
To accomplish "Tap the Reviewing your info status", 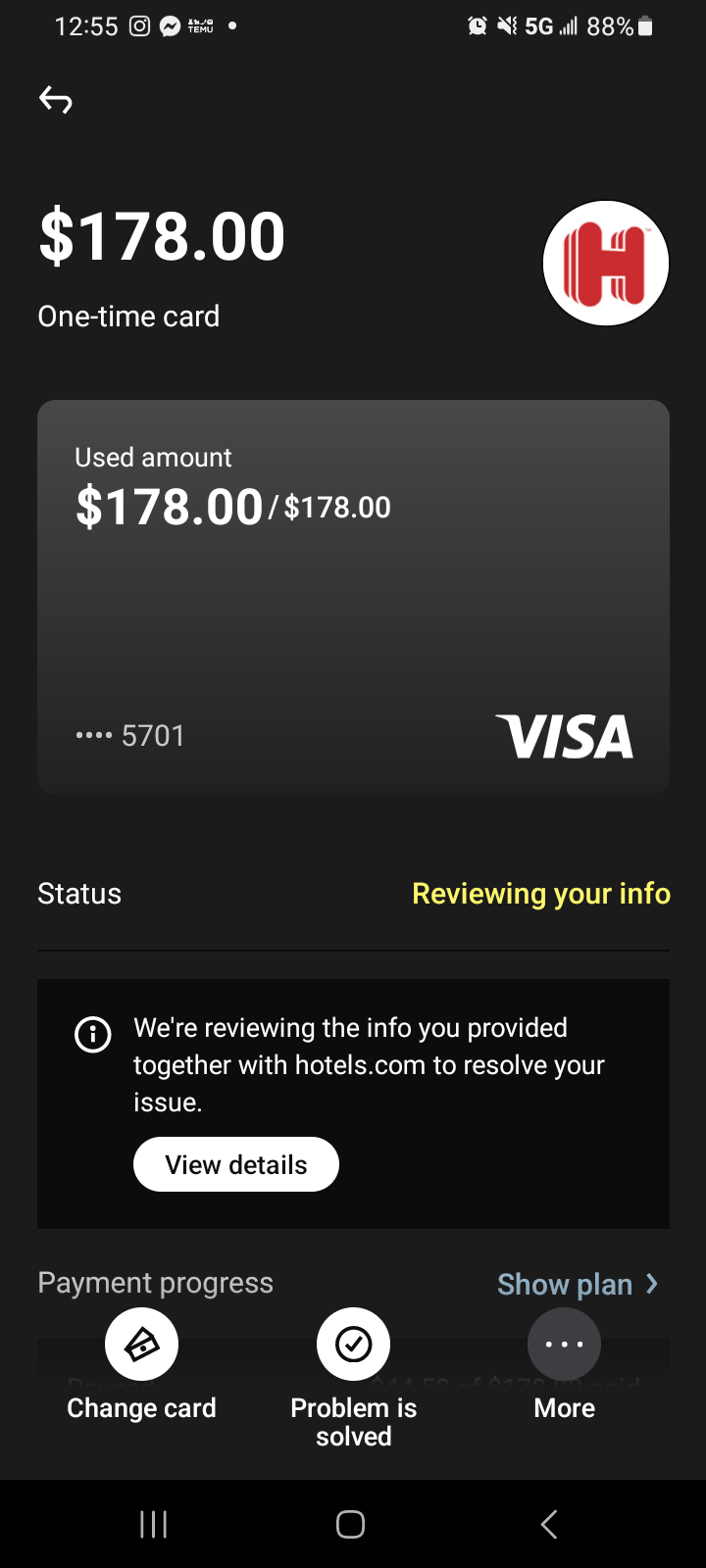I will (x=540, y=894).
